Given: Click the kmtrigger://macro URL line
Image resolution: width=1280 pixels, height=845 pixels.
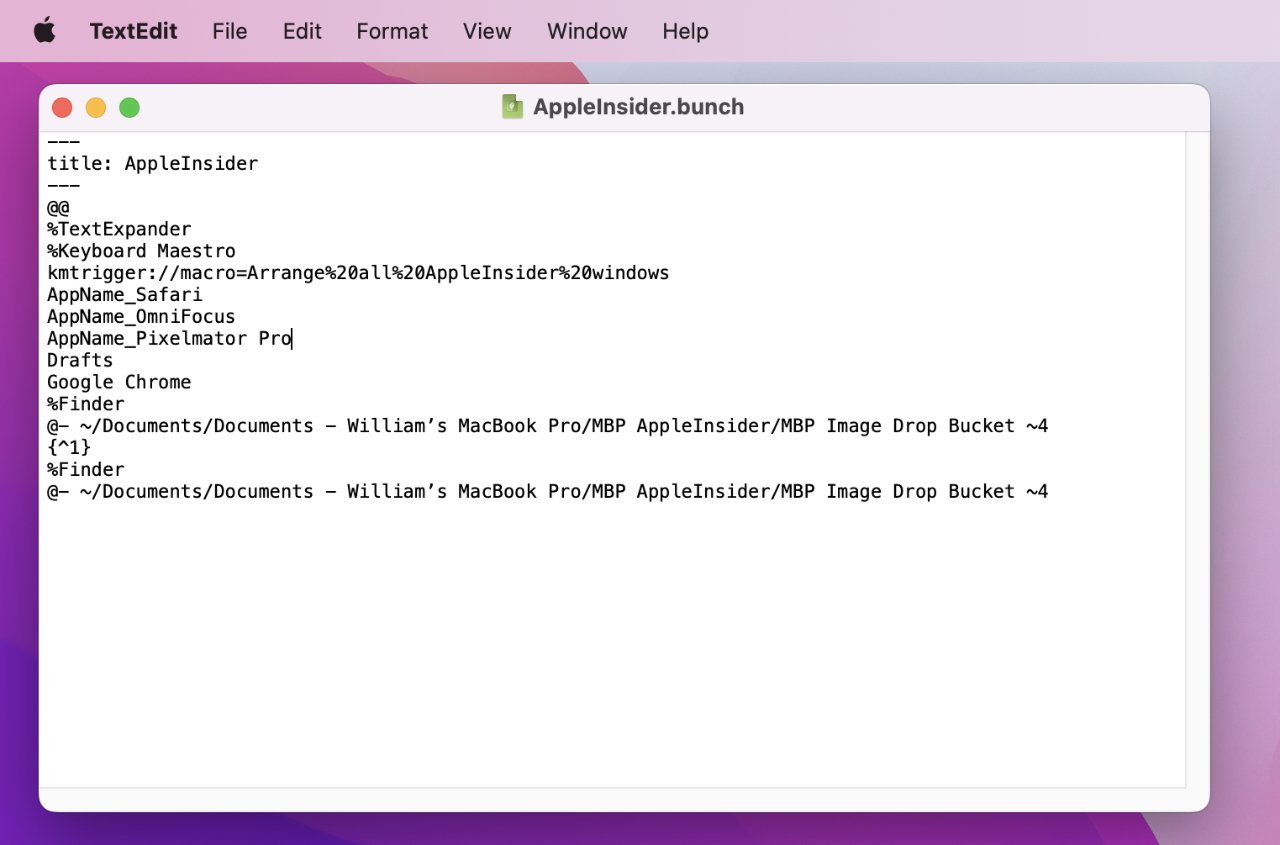Looking at the screenshot, I should coord(358,273).
